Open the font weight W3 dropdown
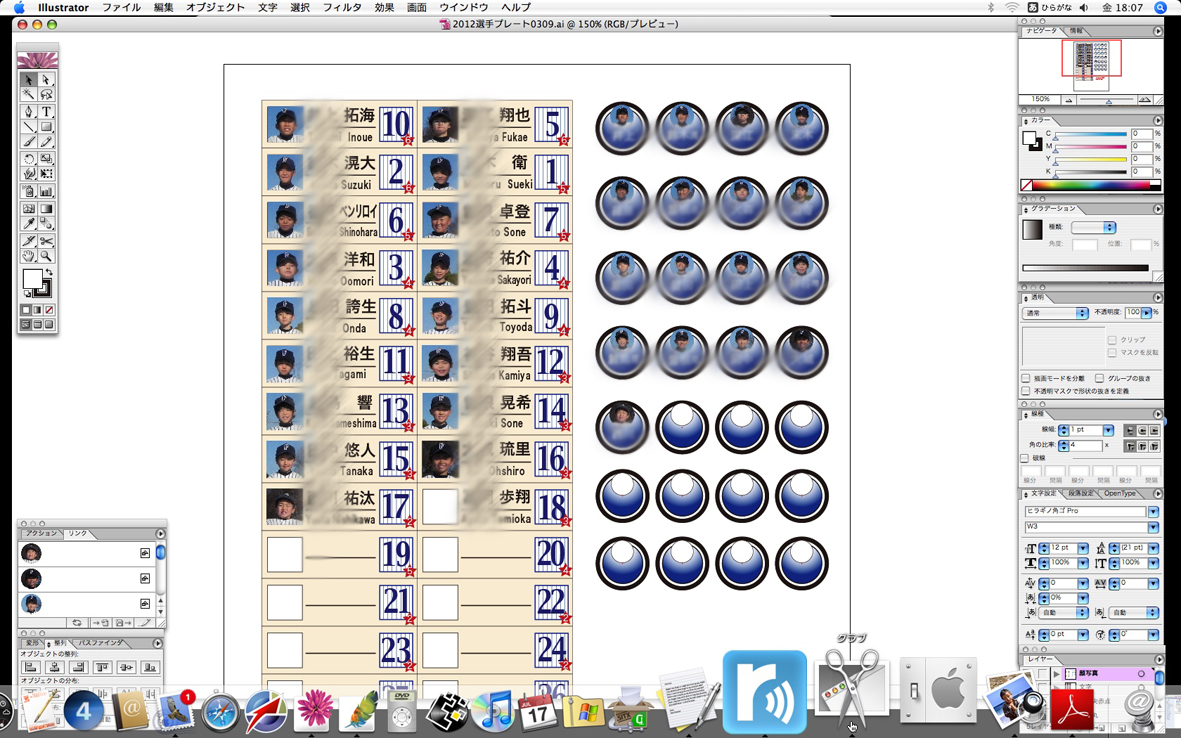 tap(1153, 527)
